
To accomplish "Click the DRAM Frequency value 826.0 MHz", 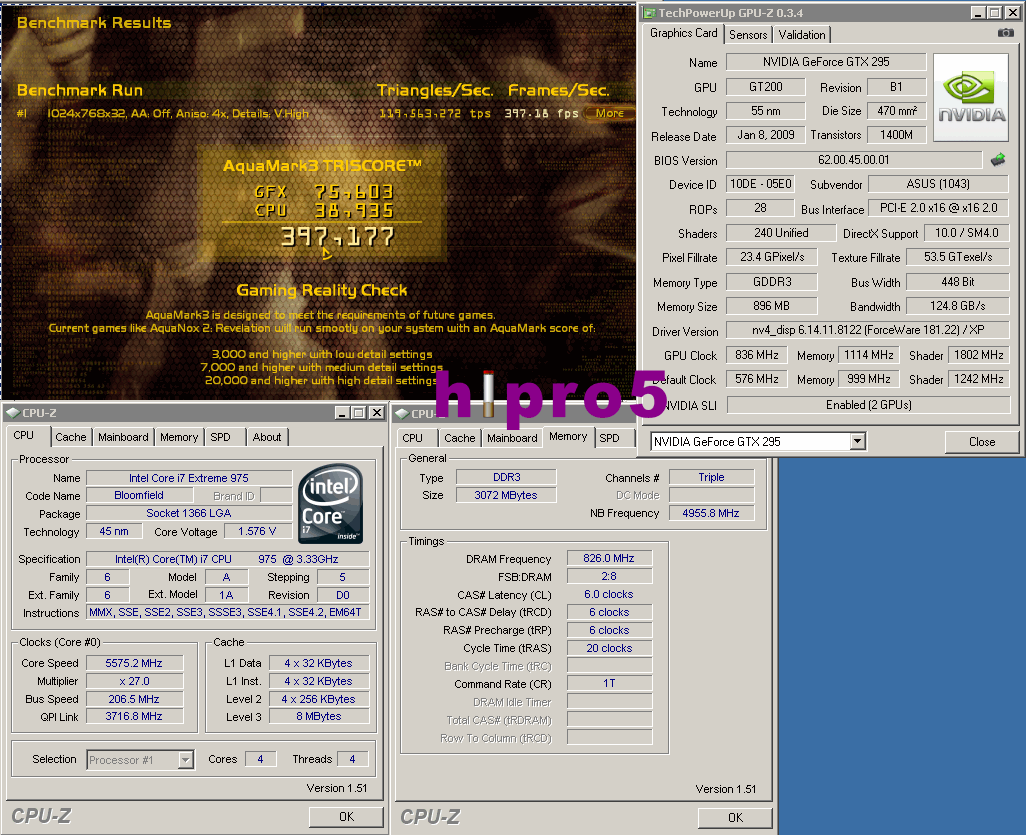I will click(609, 558).
